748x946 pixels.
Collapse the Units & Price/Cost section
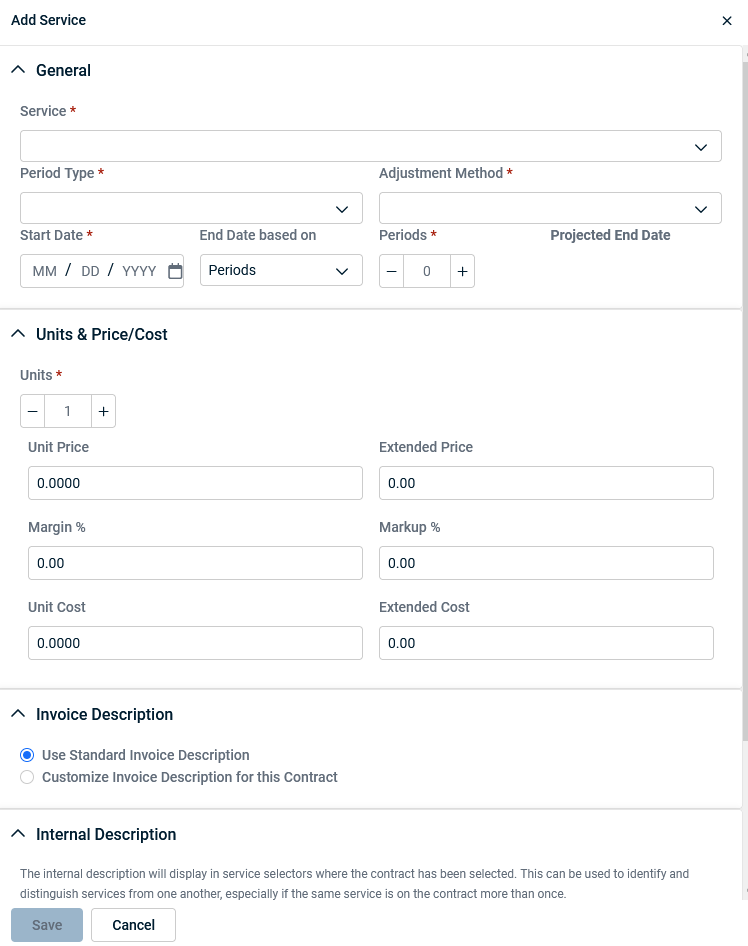pos(18,334)
